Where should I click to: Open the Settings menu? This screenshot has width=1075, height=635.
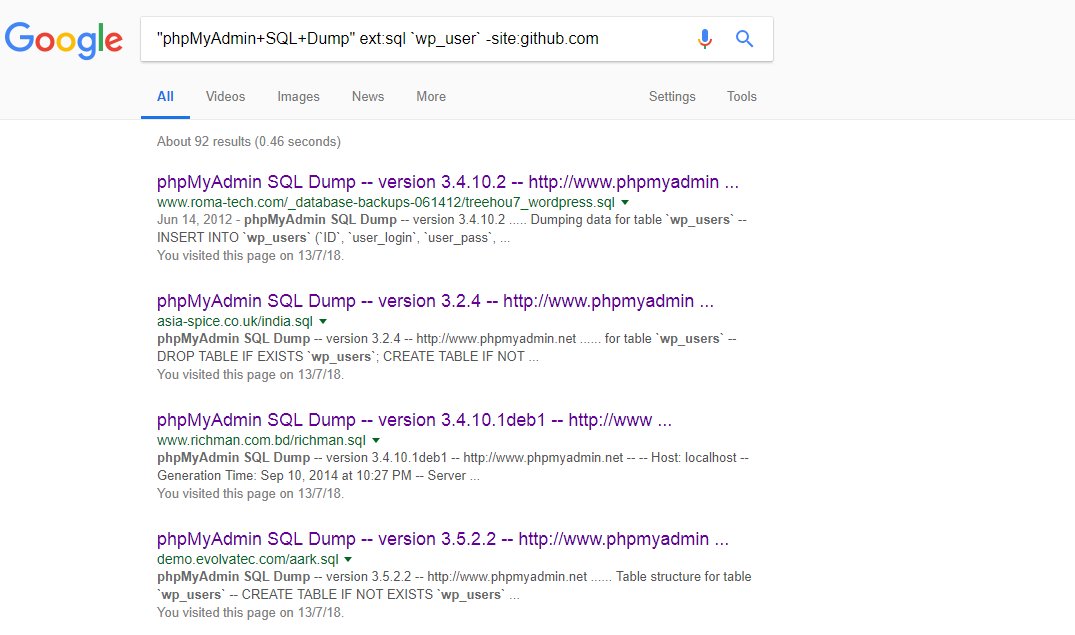click(672, 97)
